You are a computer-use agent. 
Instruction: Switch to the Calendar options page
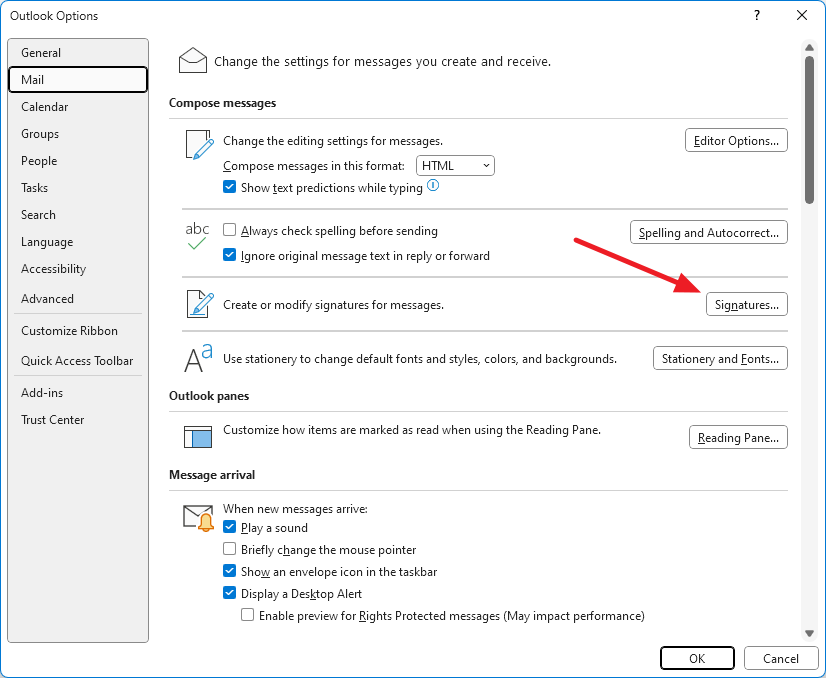(x=44, y=106)
